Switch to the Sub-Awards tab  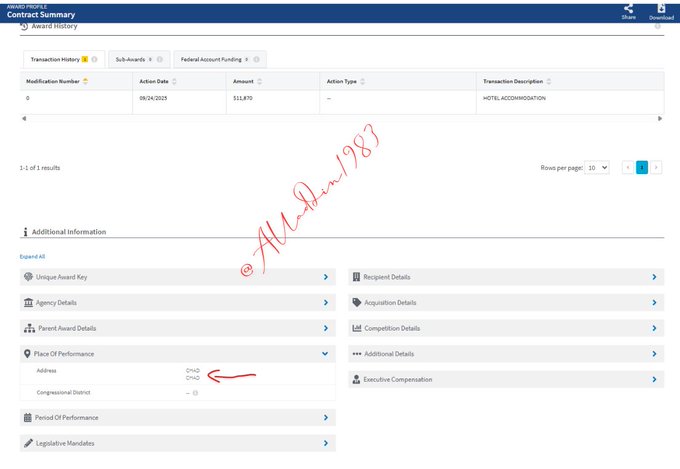134,59
